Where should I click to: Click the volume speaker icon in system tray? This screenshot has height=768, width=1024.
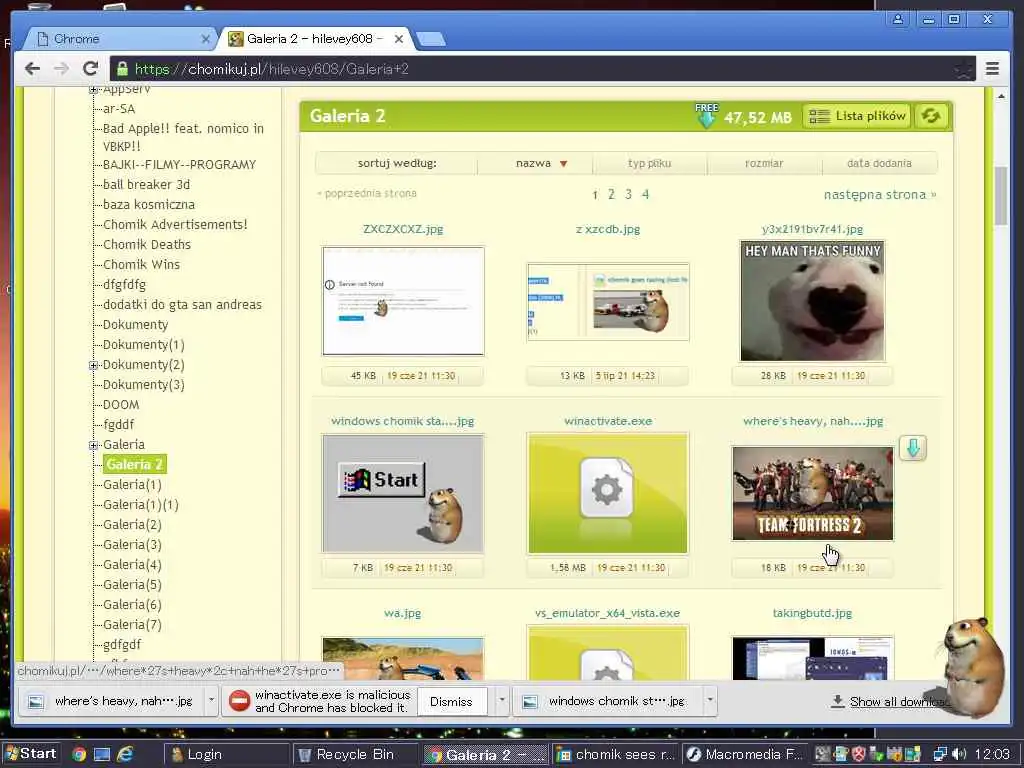(959, 754)
